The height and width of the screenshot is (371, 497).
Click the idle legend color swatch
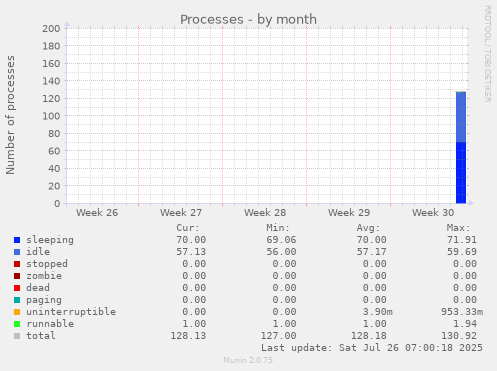17,252
